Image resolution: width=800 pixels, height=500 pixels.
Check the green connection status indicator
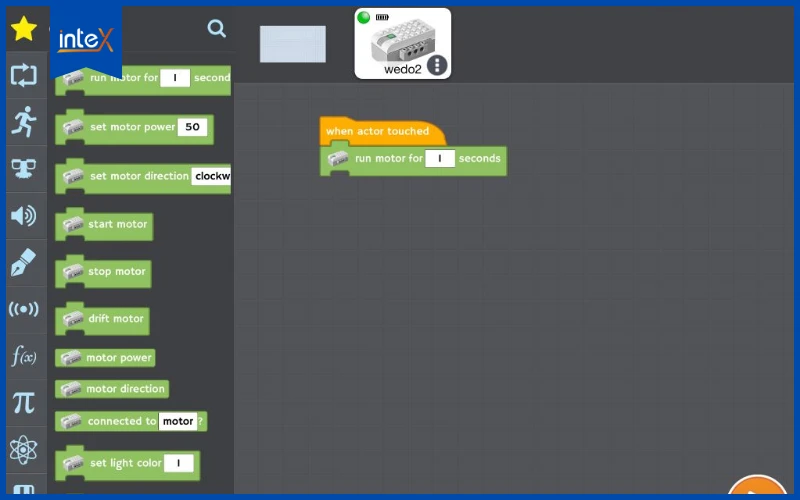coord(363,17)
